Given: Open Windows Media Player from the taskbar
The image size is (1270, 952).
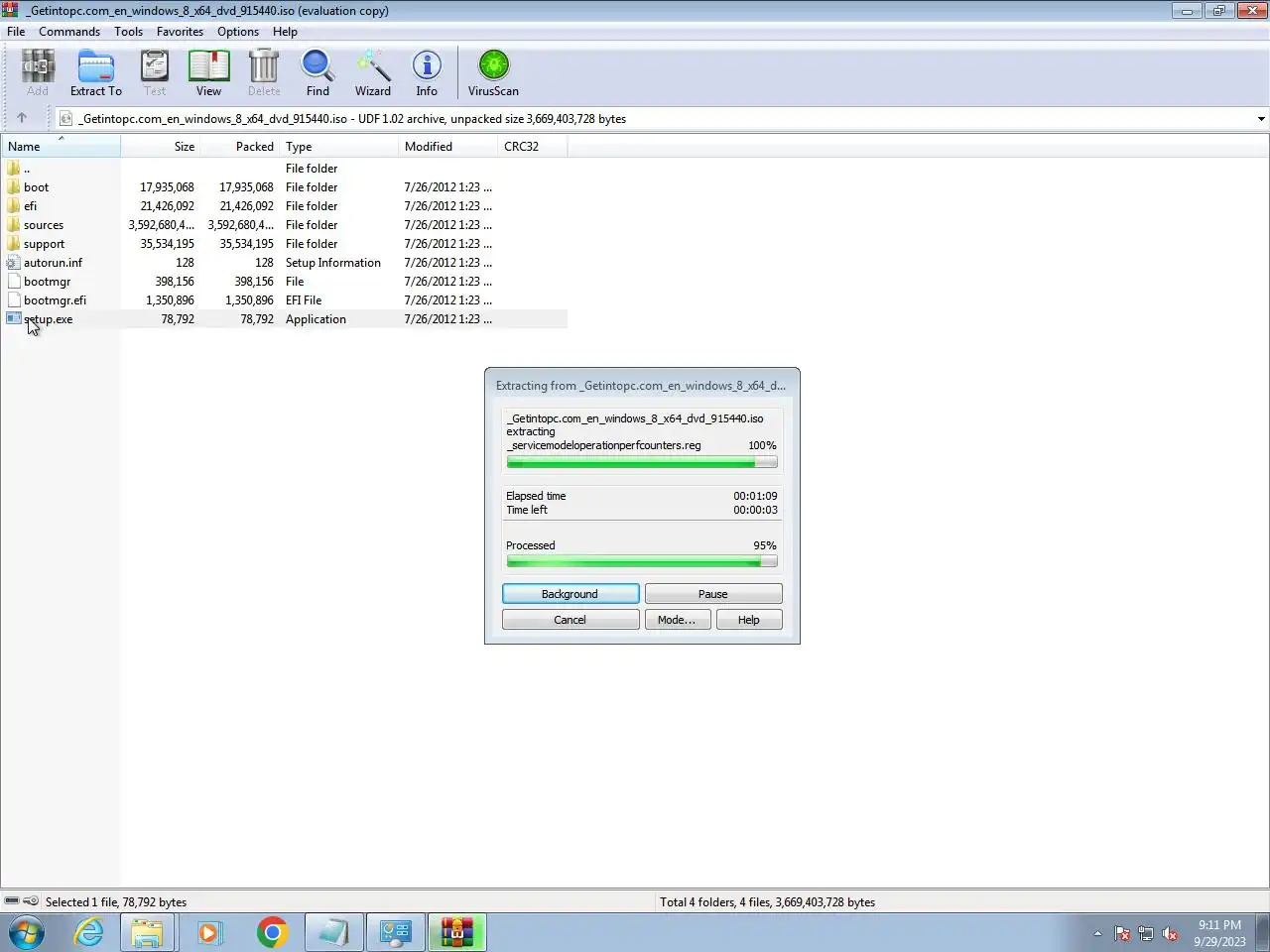Looking at the screenshot, I should [x=209, y=932].
